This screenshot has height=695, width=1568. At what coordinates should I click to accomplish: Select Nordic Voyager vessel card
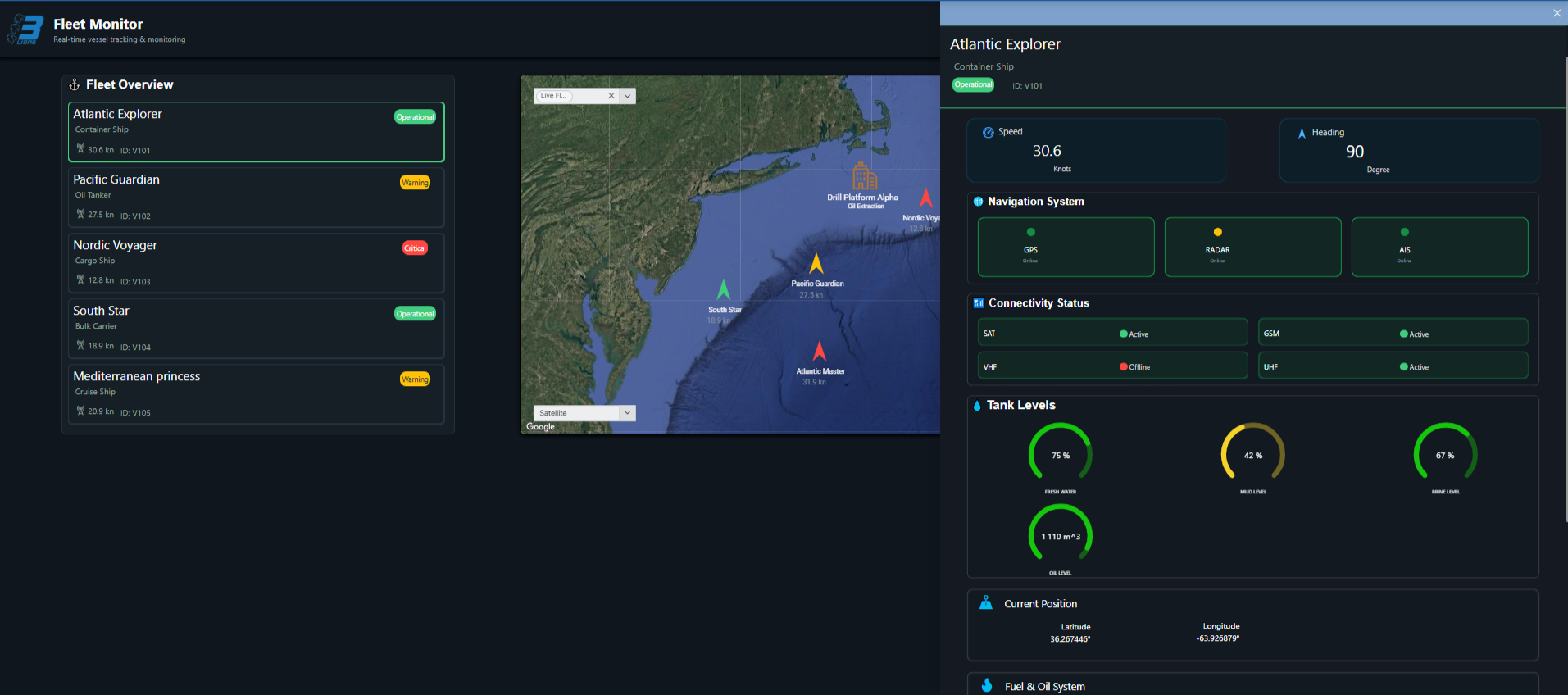coord(256,263)
